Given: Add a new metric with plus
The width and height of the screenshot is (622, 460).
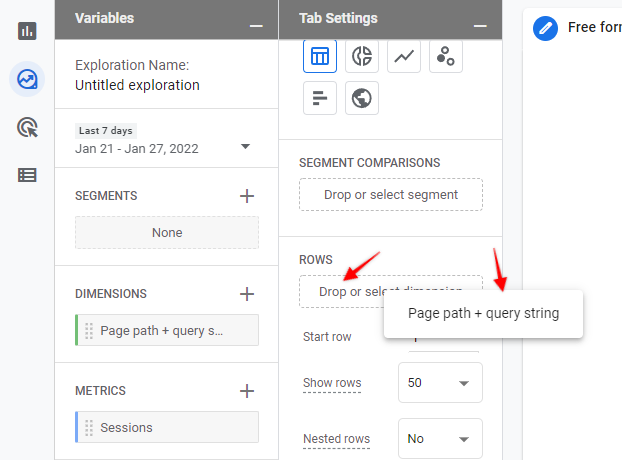Looking at the screenshot, I should tap(247, 391).
